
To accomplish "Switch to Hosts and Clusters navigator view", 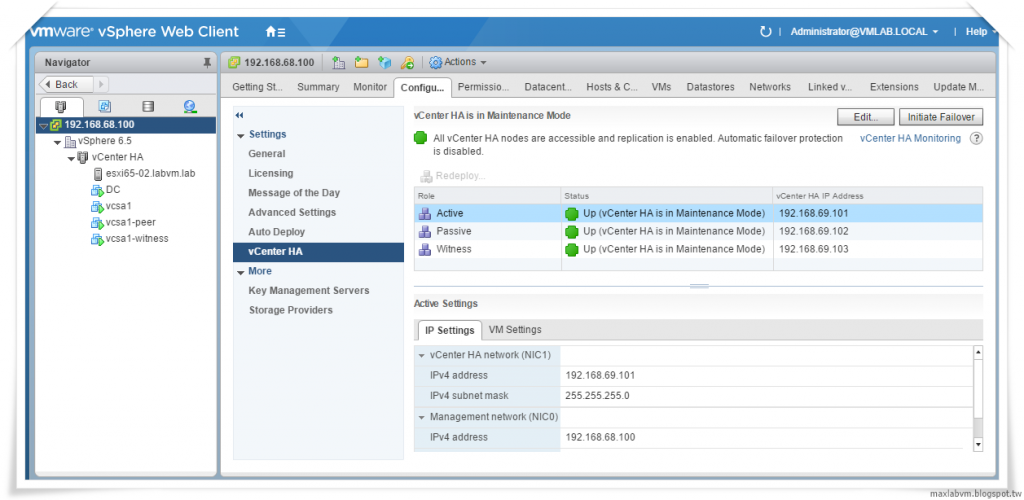I will (62, 106).
